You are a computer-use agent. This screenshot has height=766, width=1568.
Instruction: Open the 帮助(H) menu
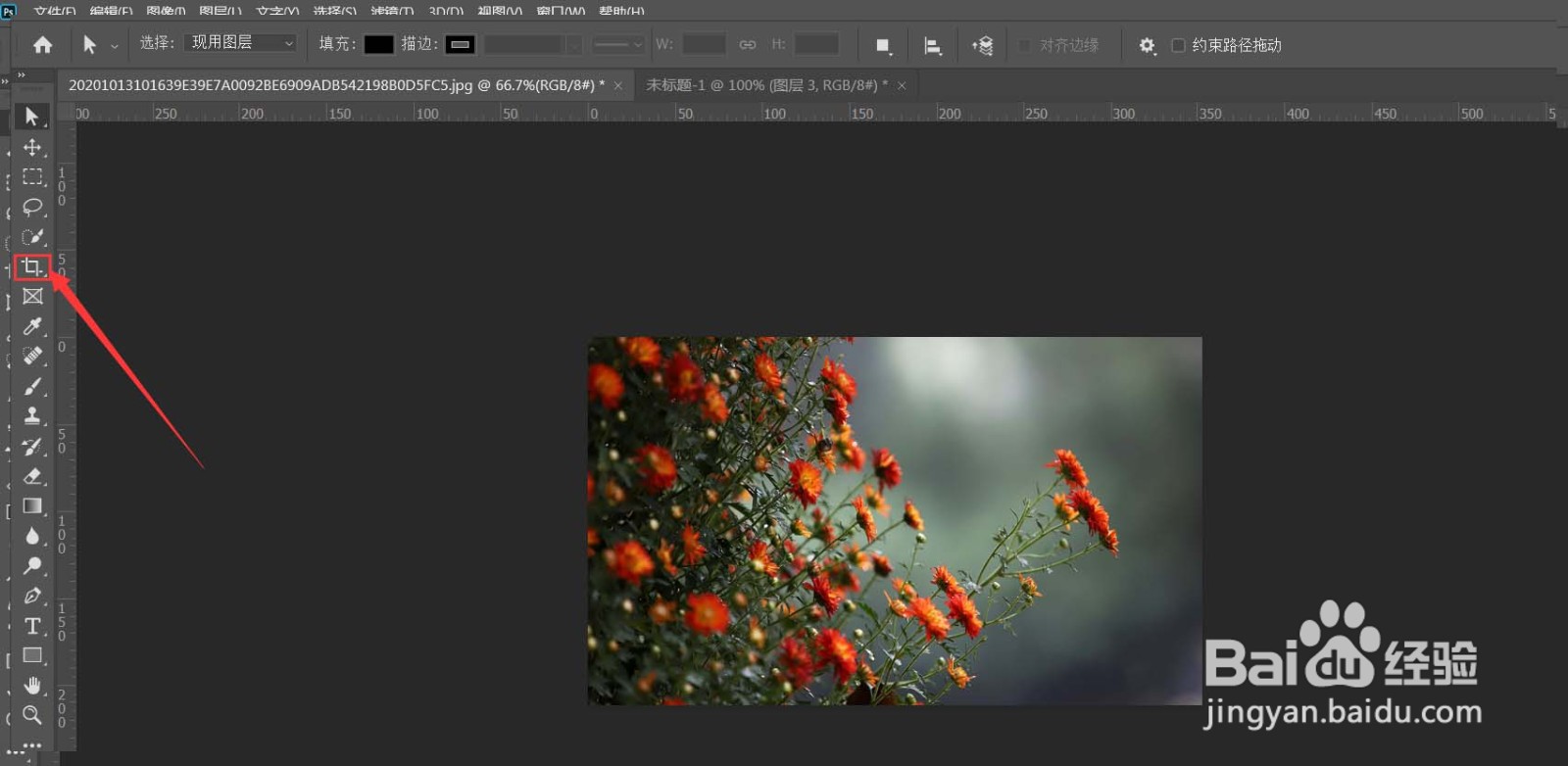pos(621,10)
